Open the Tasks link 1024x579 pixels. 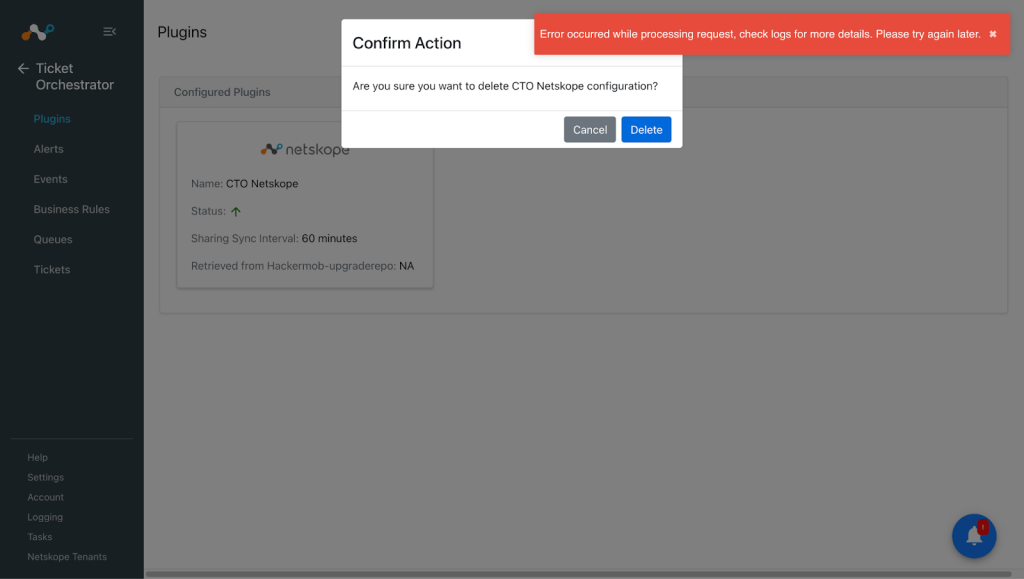(40, 537)
